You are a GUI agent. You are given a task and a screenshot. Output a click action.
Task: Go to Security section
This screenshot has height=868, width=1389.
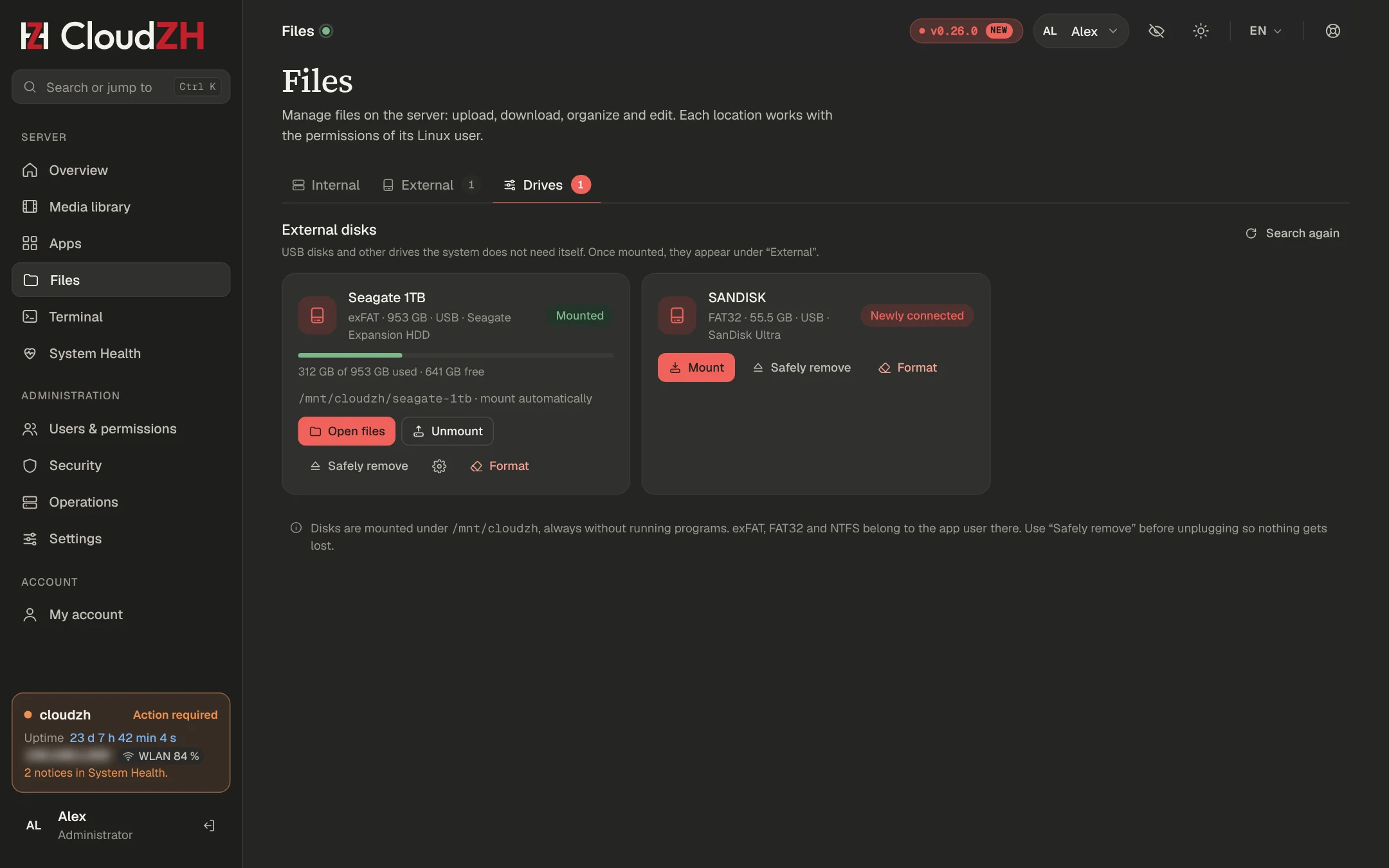point(121,466)
